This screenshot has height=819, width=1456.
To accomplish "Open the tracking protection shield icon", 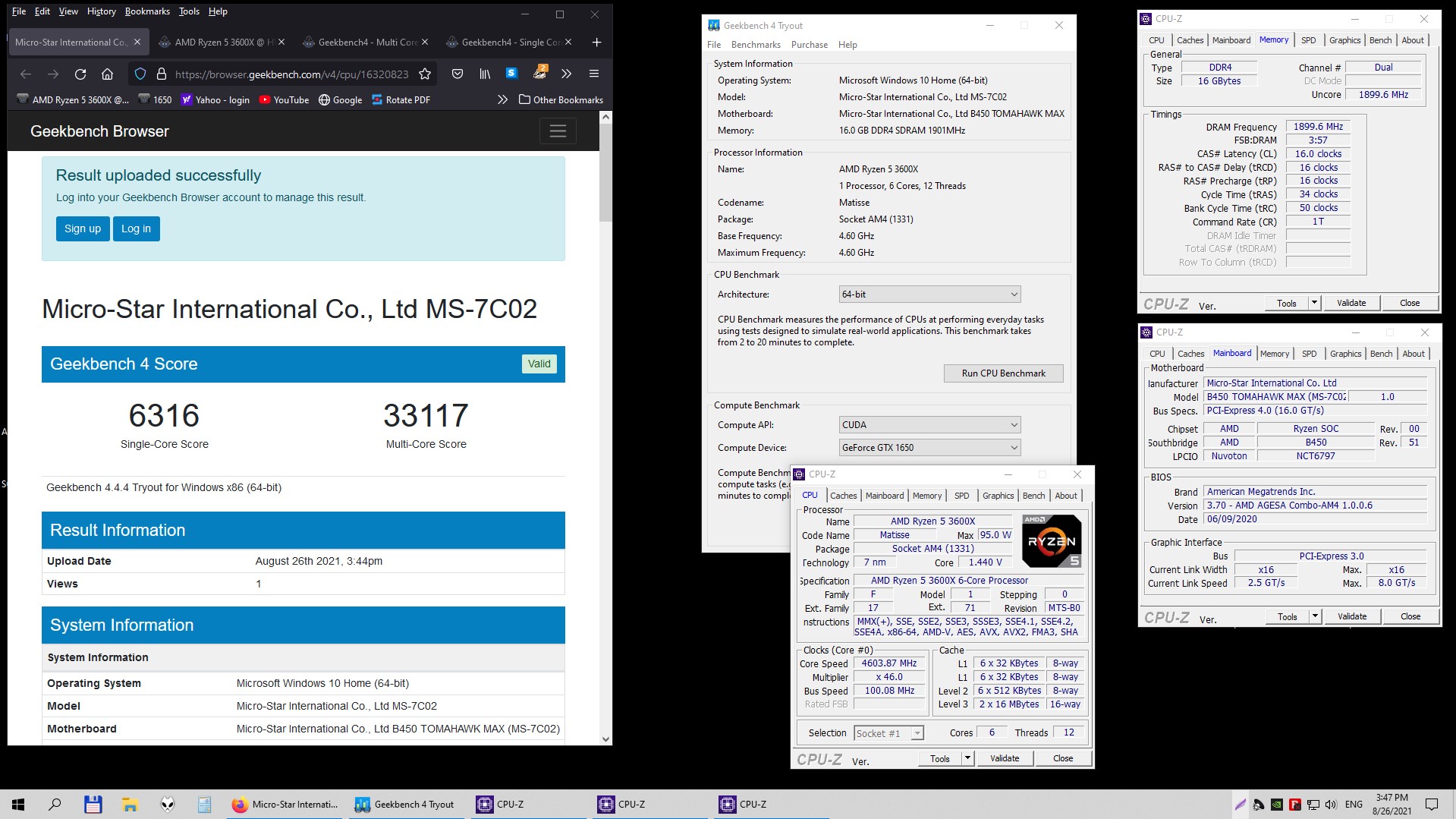I will 140,74.
